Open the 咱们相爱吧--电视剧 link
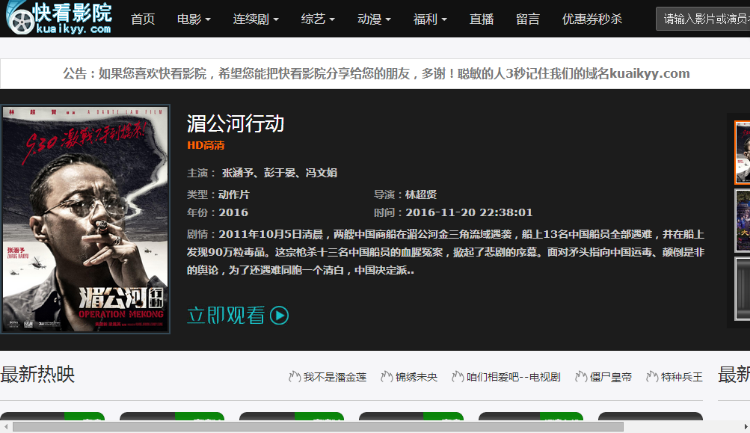This screenshot has width=750, height=433. click(x=513, y=377)
